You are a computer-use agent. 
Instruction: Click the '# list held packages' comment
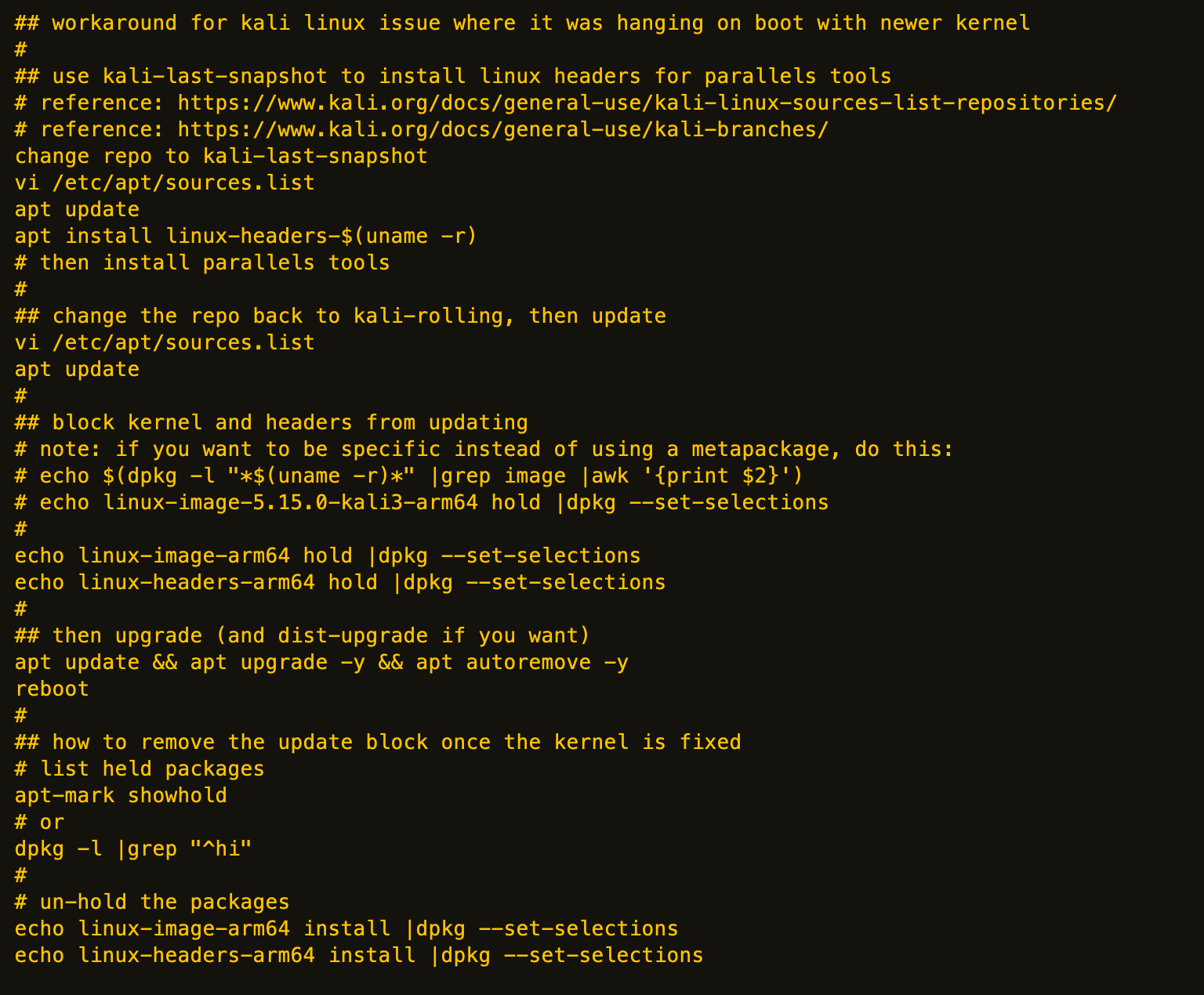[140, 769]
